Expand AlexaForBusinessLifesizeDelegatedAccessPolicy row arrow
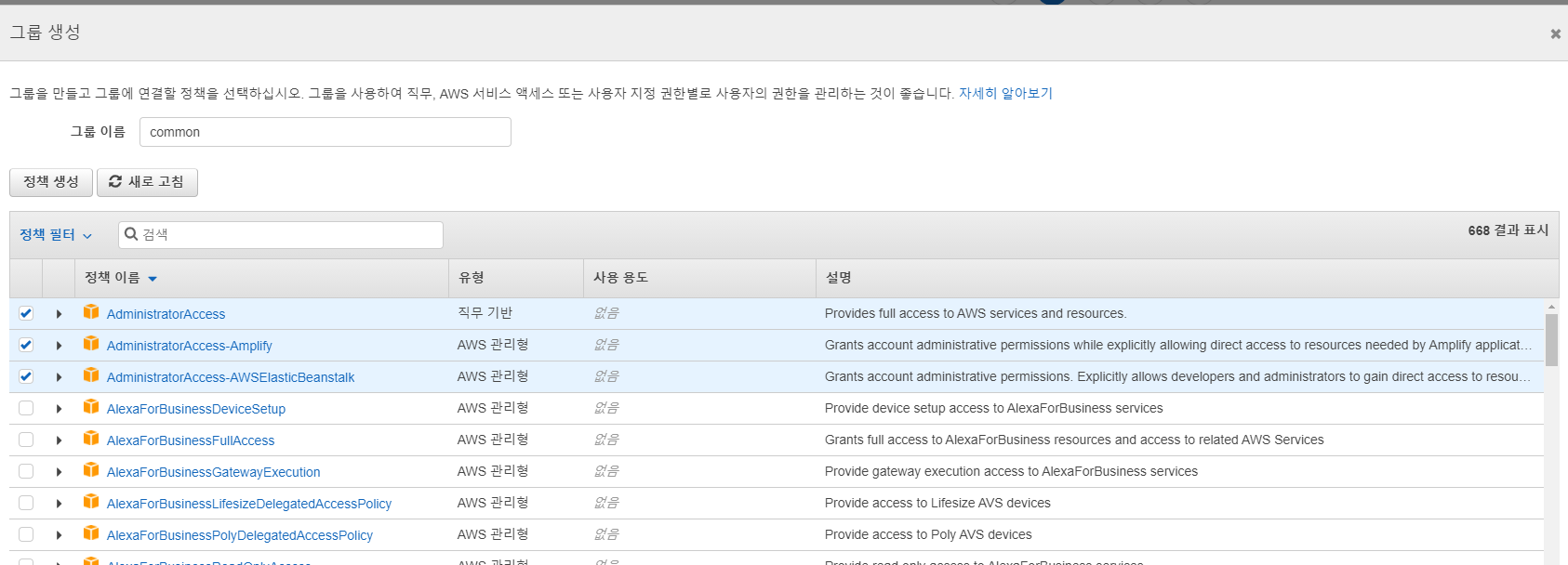Image resolution: width=1568 pixels, height=565 pixels. point(59,504)
